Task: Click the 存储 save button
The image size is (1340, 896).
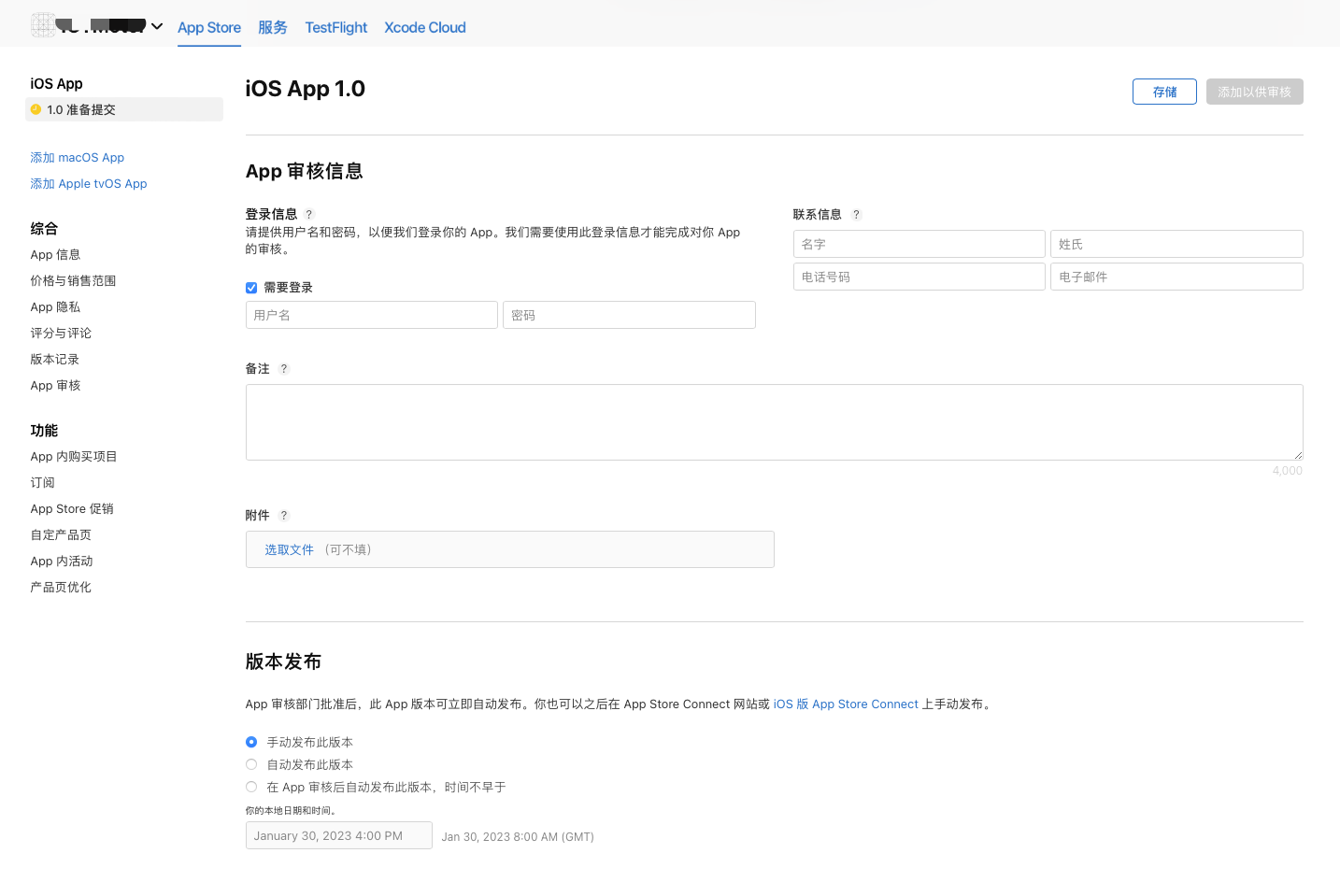Action: point(1164,92)
